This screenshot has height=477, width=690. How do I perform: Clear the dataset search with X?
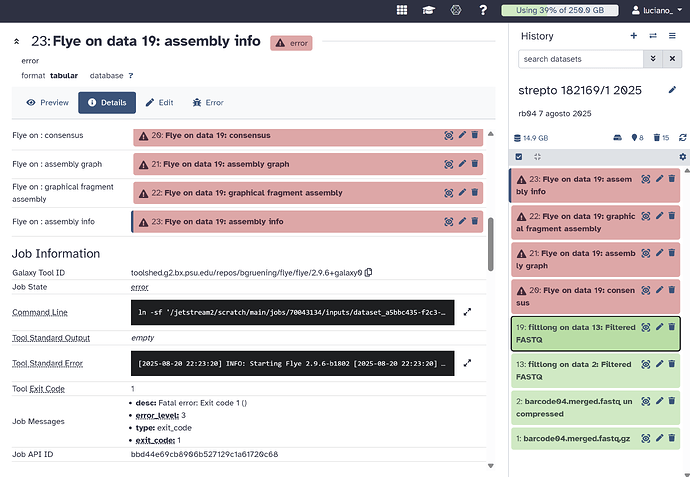point(672,59)
